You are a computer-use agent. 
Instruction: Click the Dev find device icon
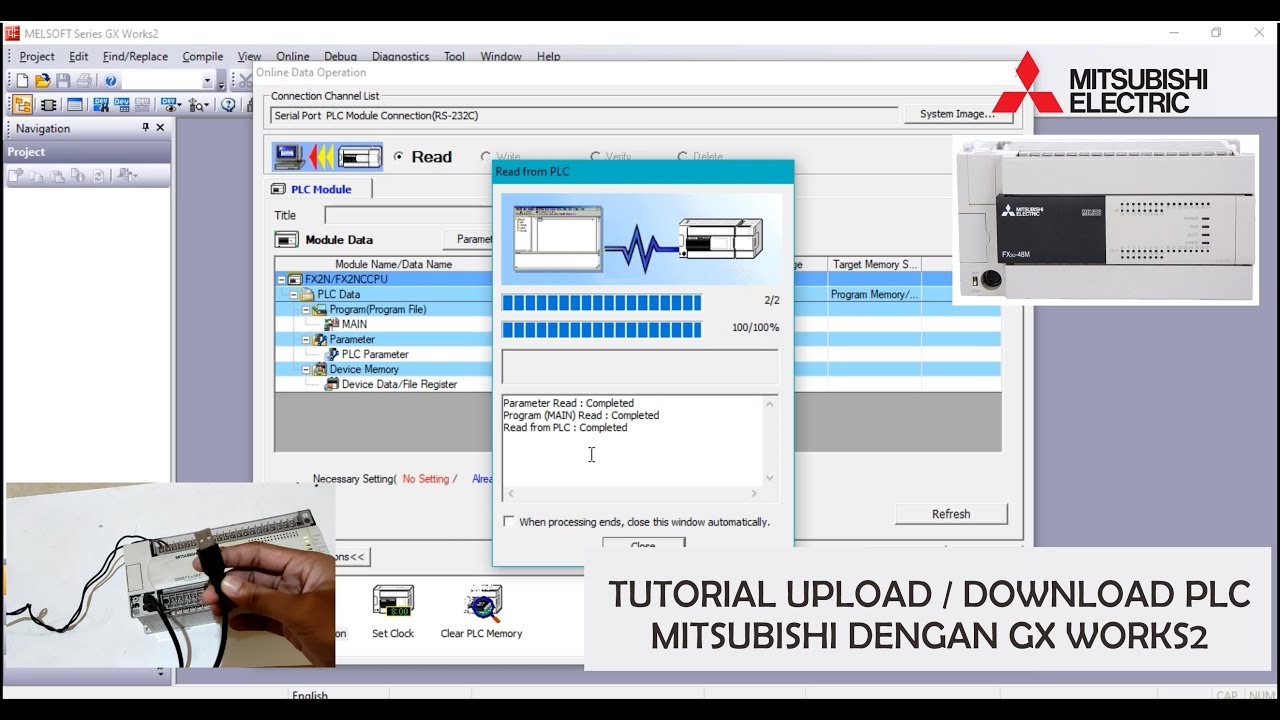click(x=101, y=105)
